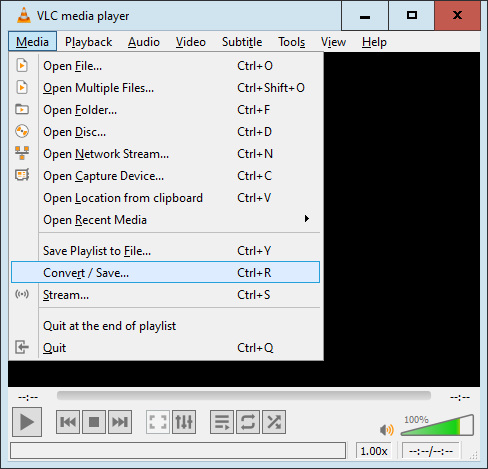Choose Open Multiple Files… entry
Screen dimensions: 488x469
[165, 88]
